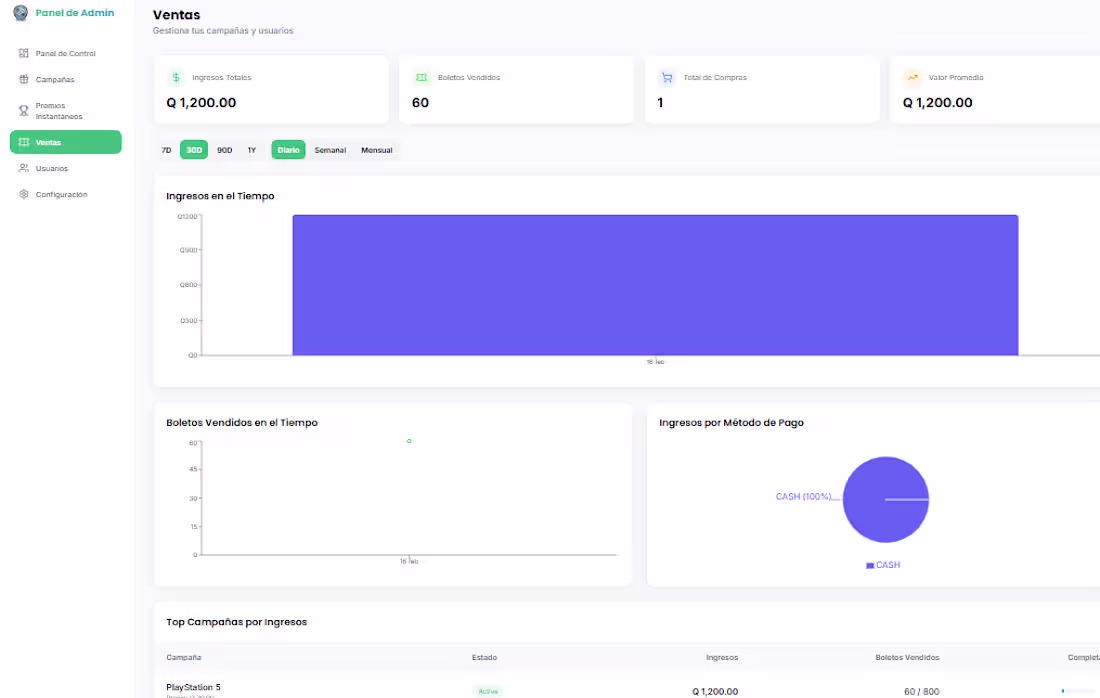
Task: Click the 60 Boletos Vendidos value
Action: point(420,102)
